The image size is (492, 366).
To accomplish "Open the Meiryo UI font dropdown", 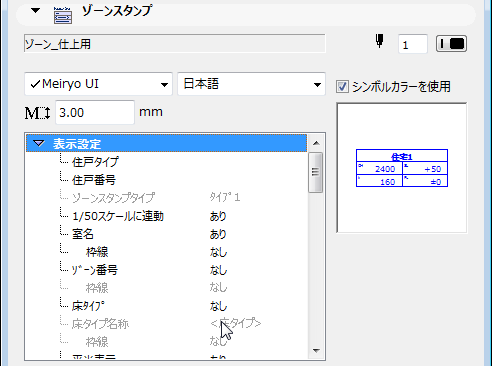I will [x=98, y=84].
